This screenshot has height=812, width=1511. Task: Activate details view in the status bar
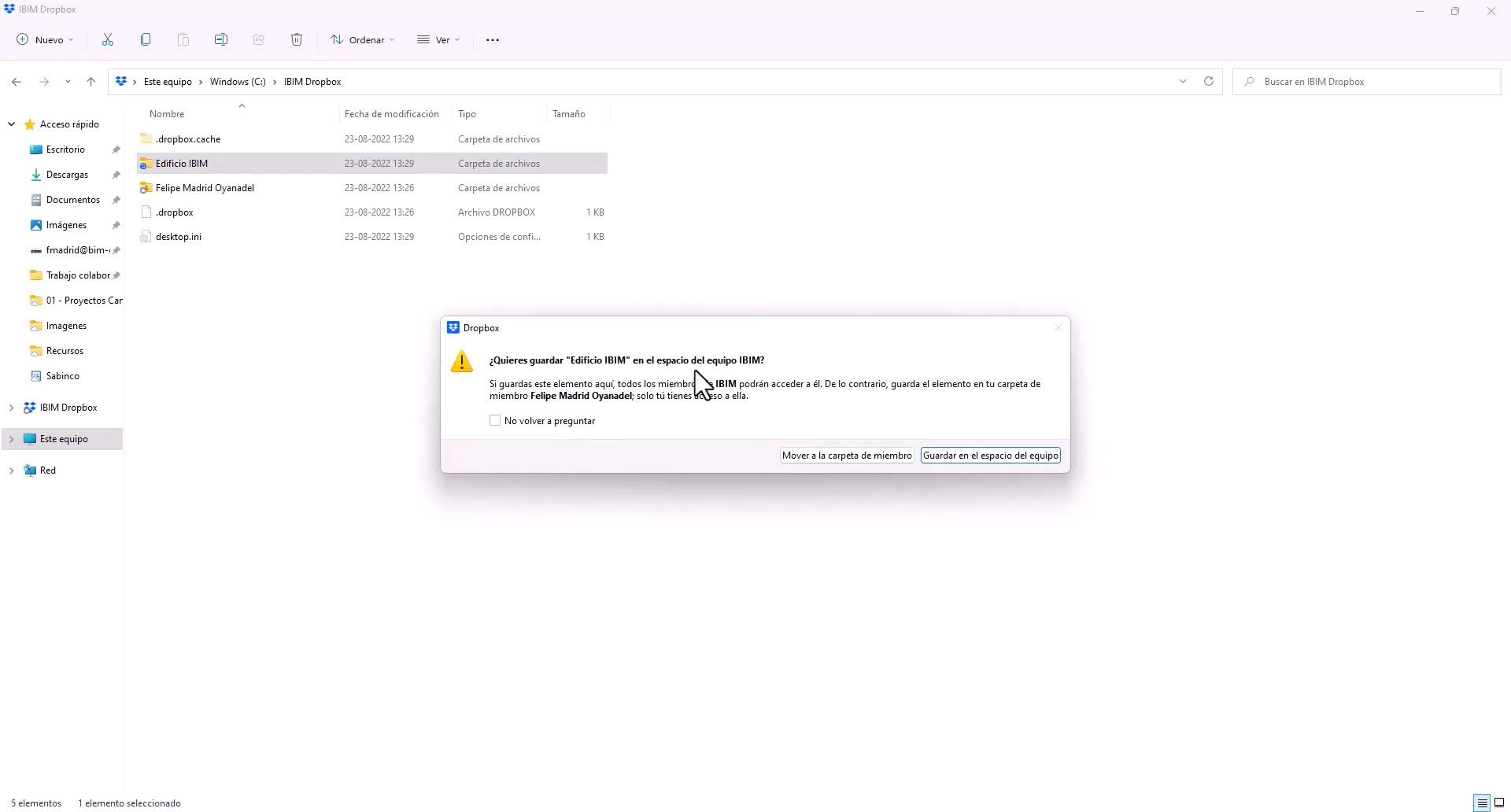pos(1483,803)
